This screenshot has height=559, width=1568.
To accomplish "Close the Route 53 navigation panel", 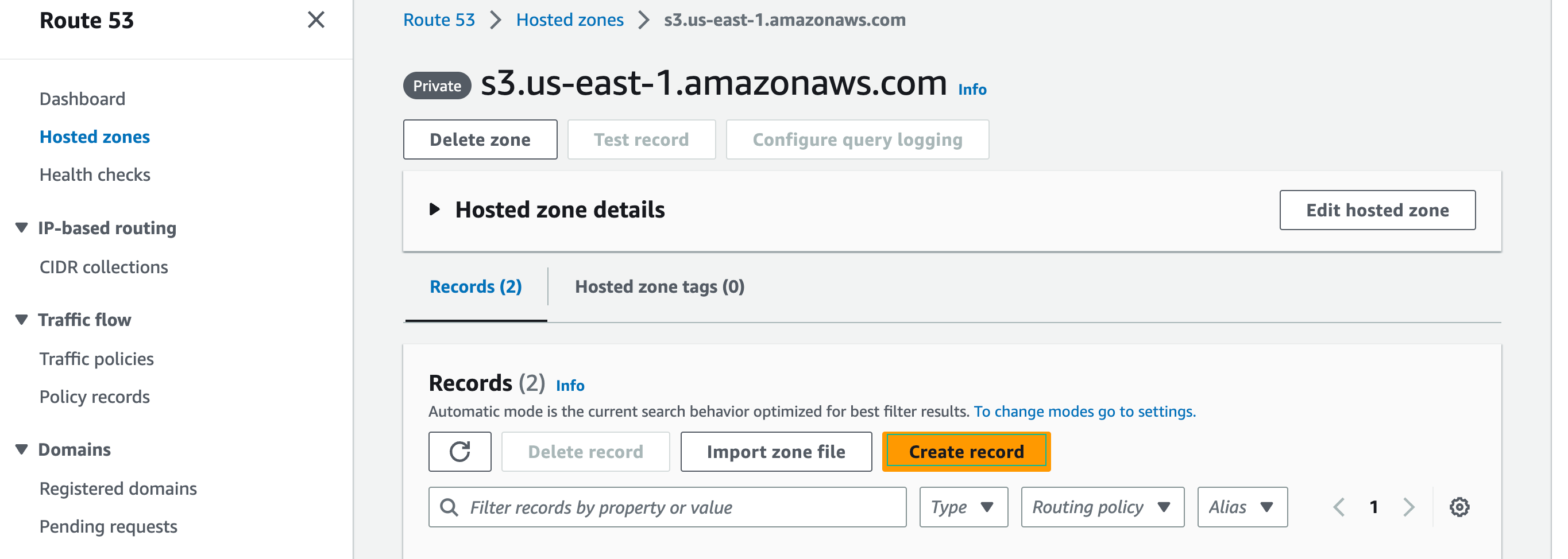I will tap(316, 20).
